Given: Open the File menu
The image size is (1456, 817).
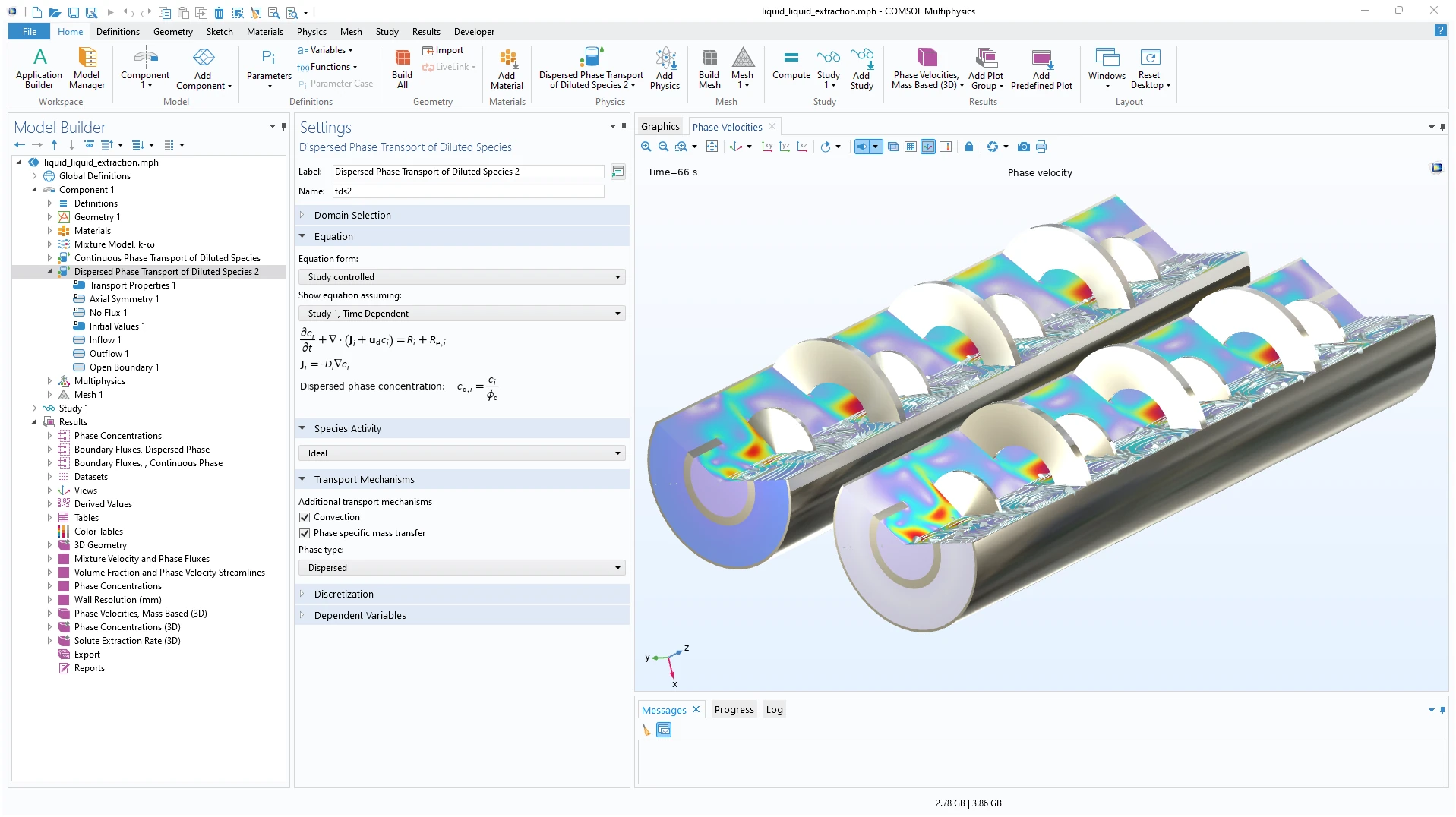Looking at the screenshot, I should point(30,31).
